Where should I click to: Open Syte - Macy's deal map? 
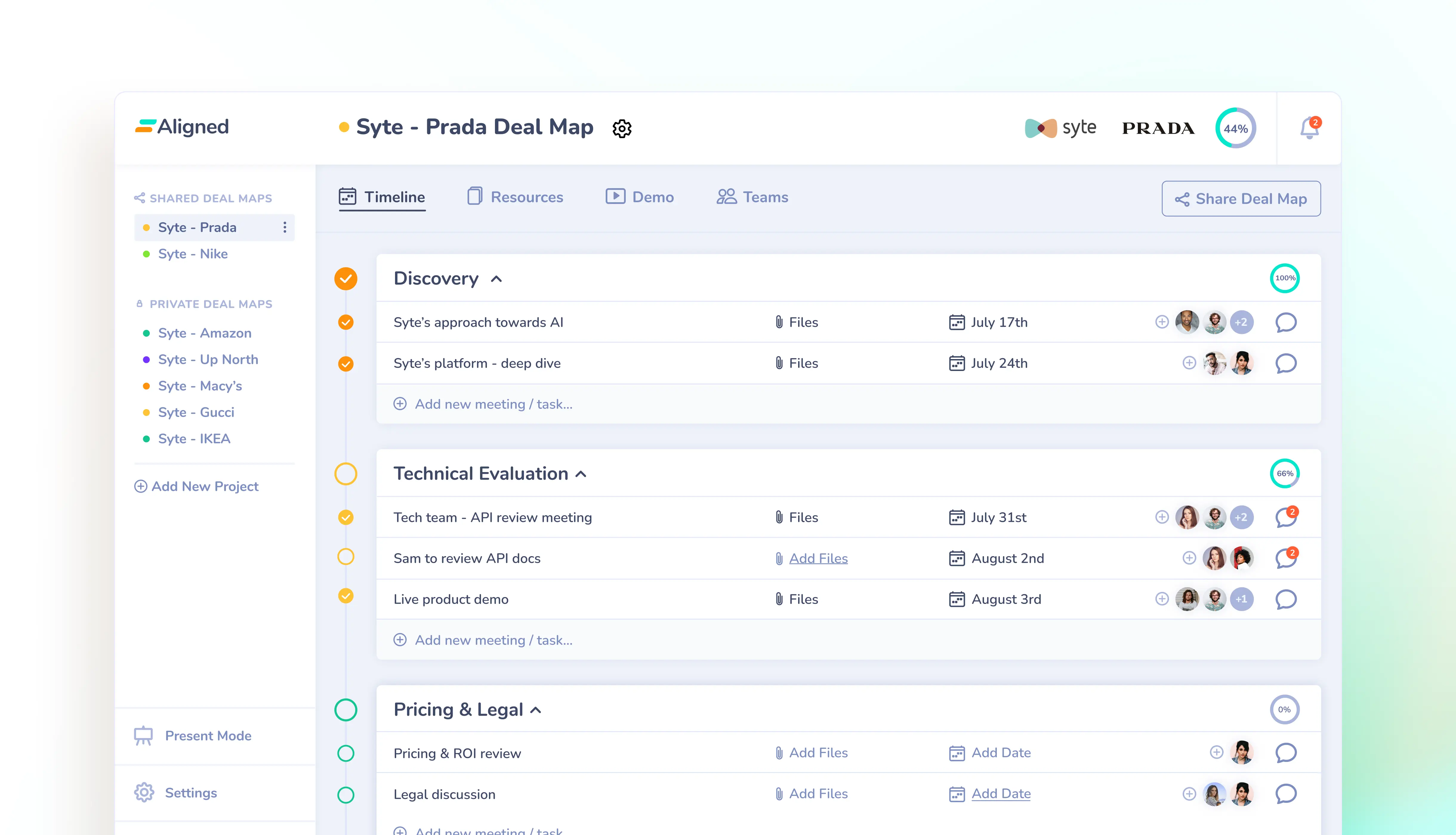tap(200, 386)
